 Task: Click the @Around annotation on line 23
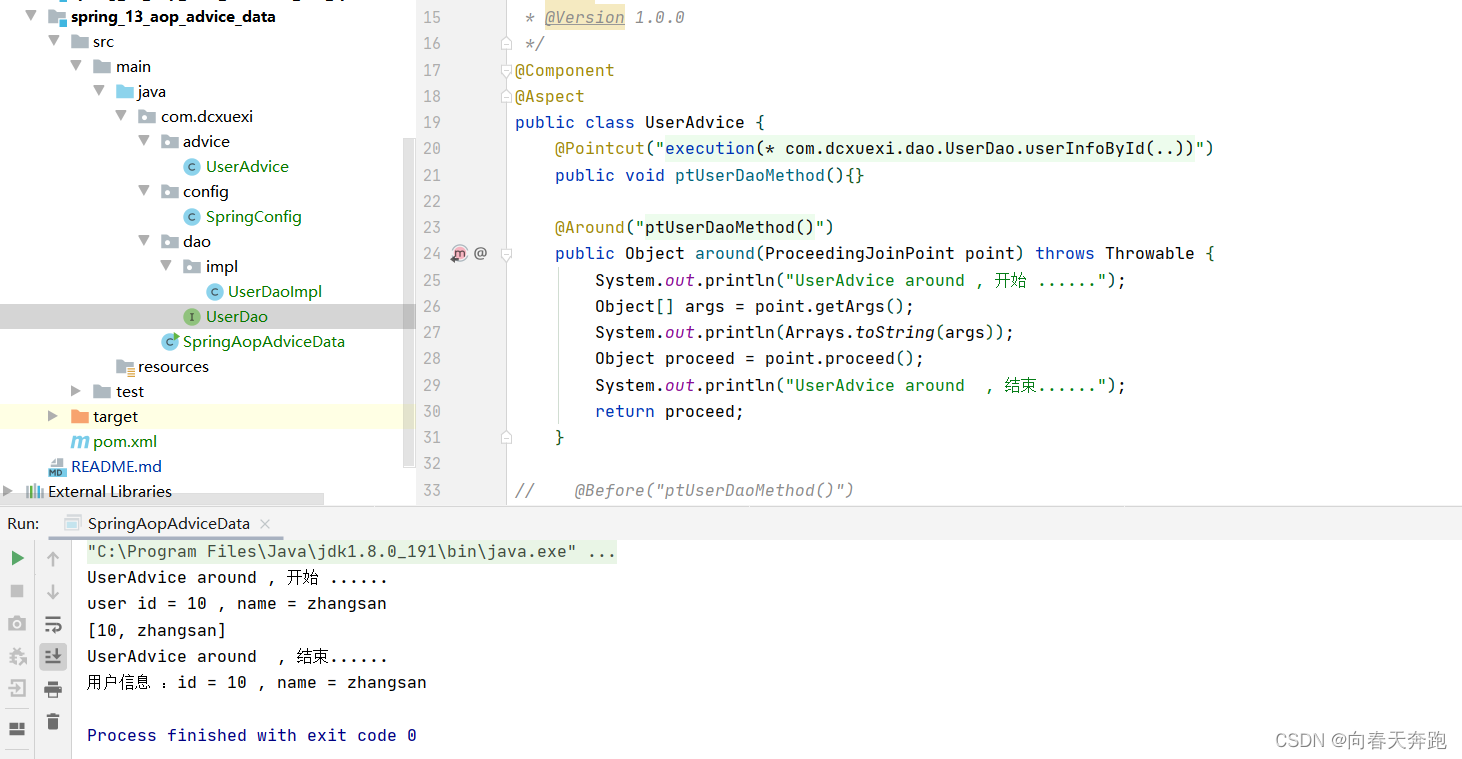click(x=590, y=227)
